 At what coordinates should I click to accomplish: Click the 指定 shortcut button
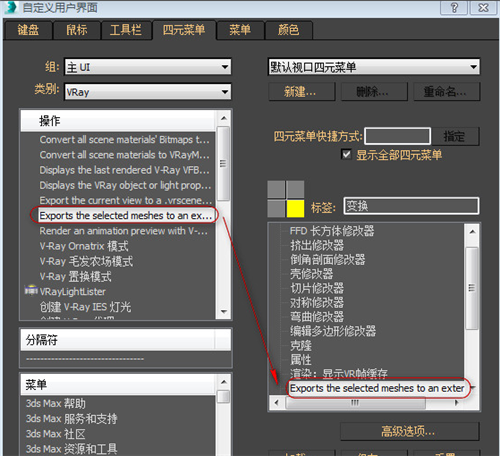(x=455, y=136)
